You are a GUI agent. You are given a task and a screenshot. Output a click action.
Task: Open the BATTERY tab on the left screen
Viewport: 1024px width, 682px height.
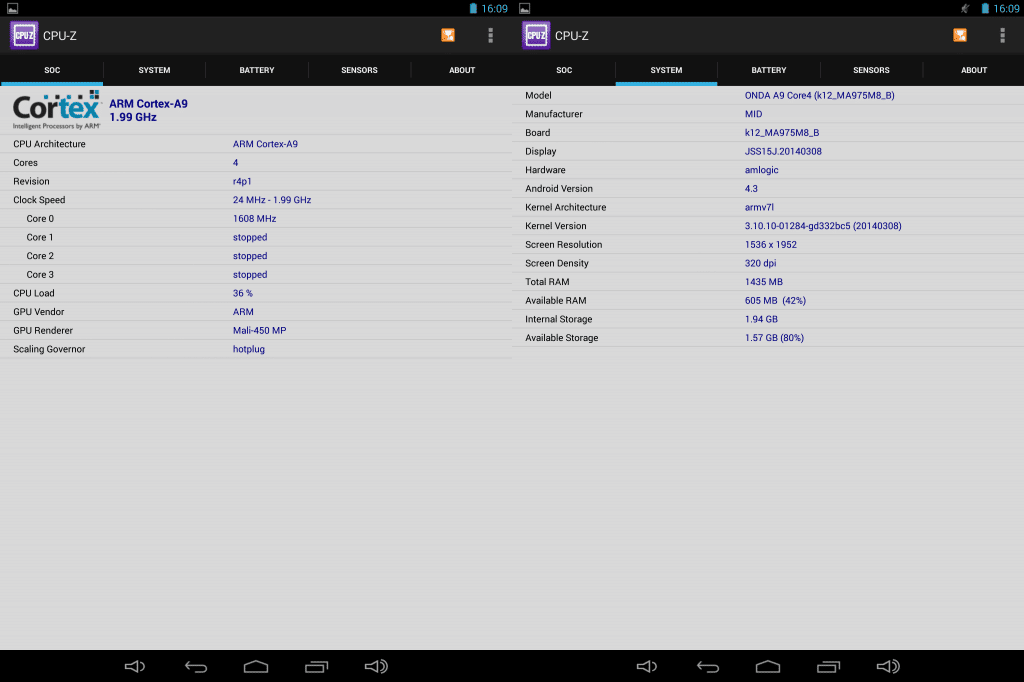[257, 70]
